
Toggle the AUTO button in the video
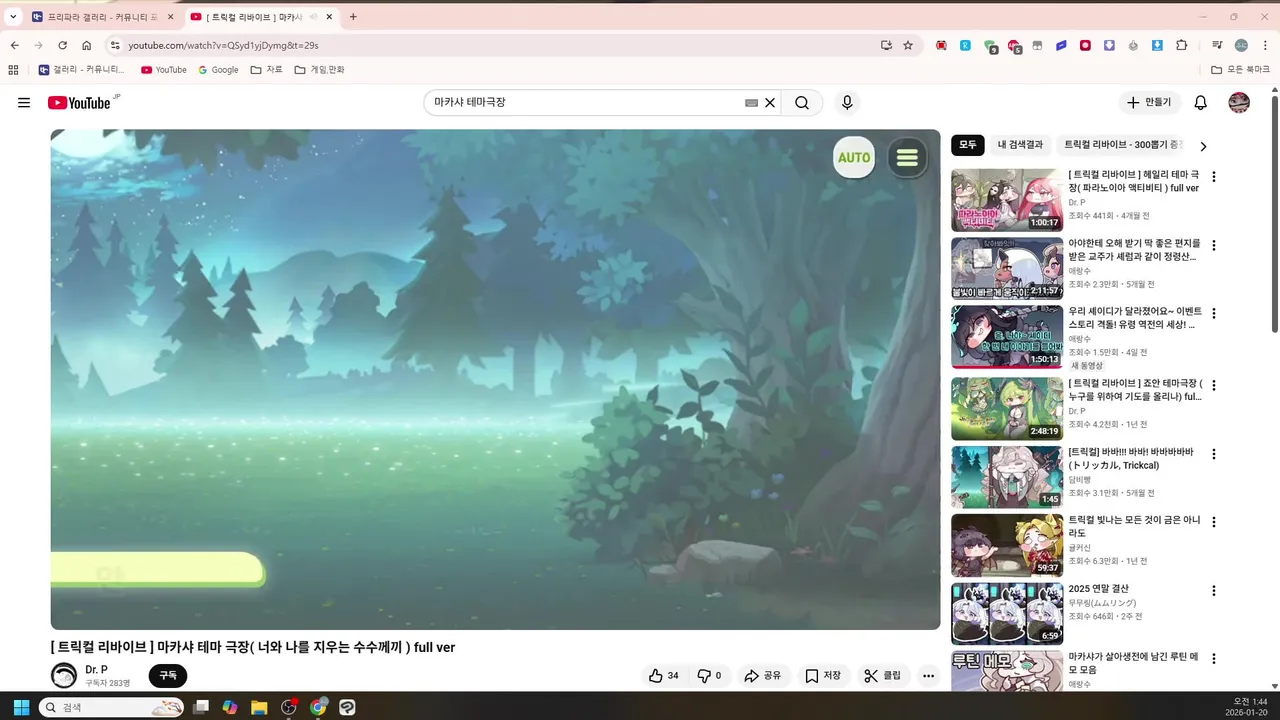click(x=854, y=157)
